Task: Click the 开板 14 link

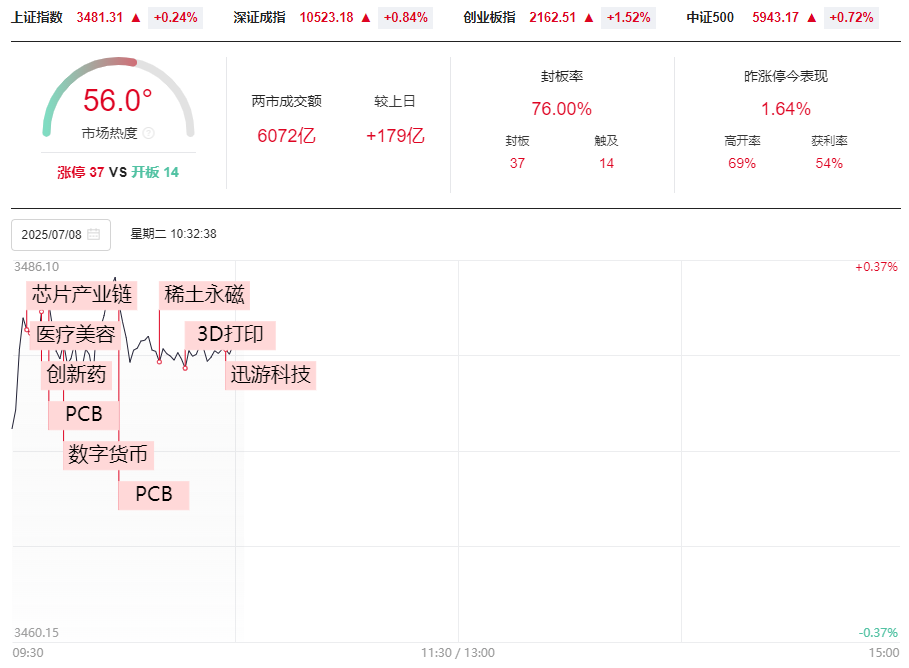Action: [155, 172]
